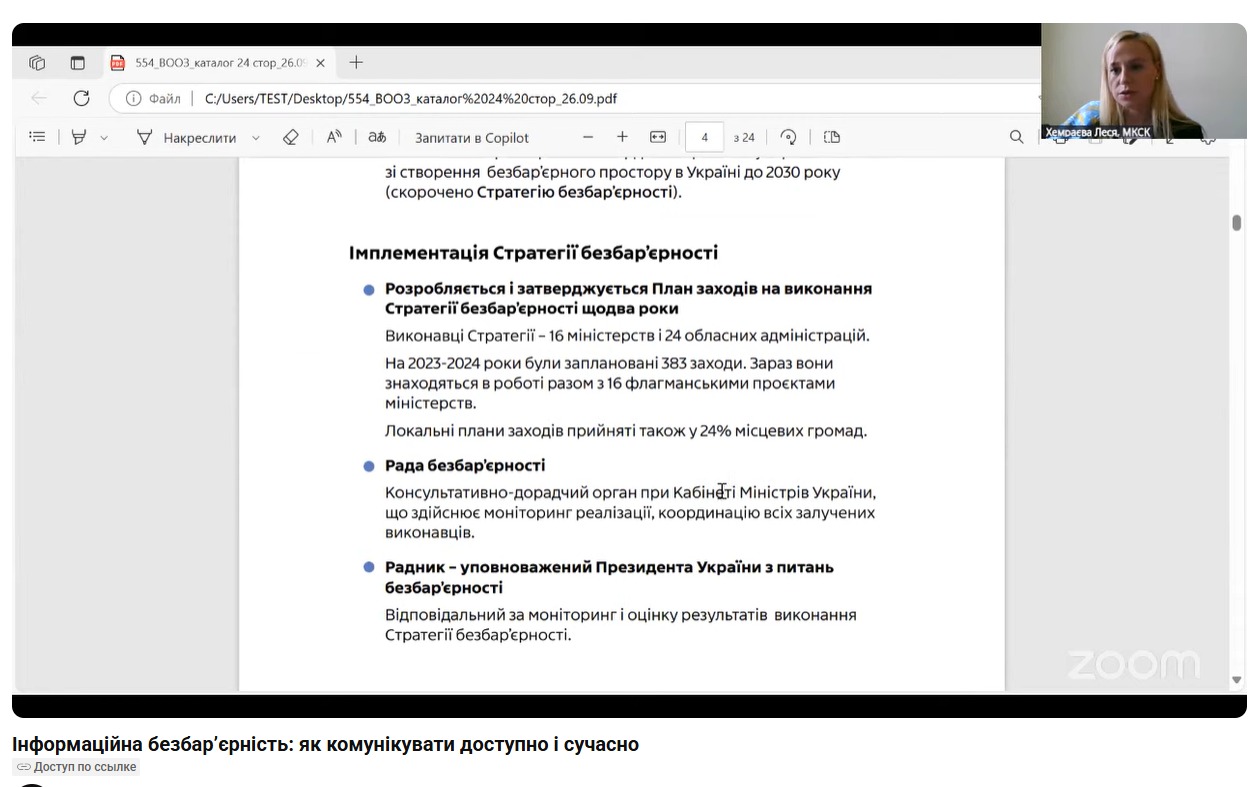The image size is (1259, 787).
Task: Switch to the 554_ВООЗ_каталог PDF tab
Action: click(x=220, y=63)
